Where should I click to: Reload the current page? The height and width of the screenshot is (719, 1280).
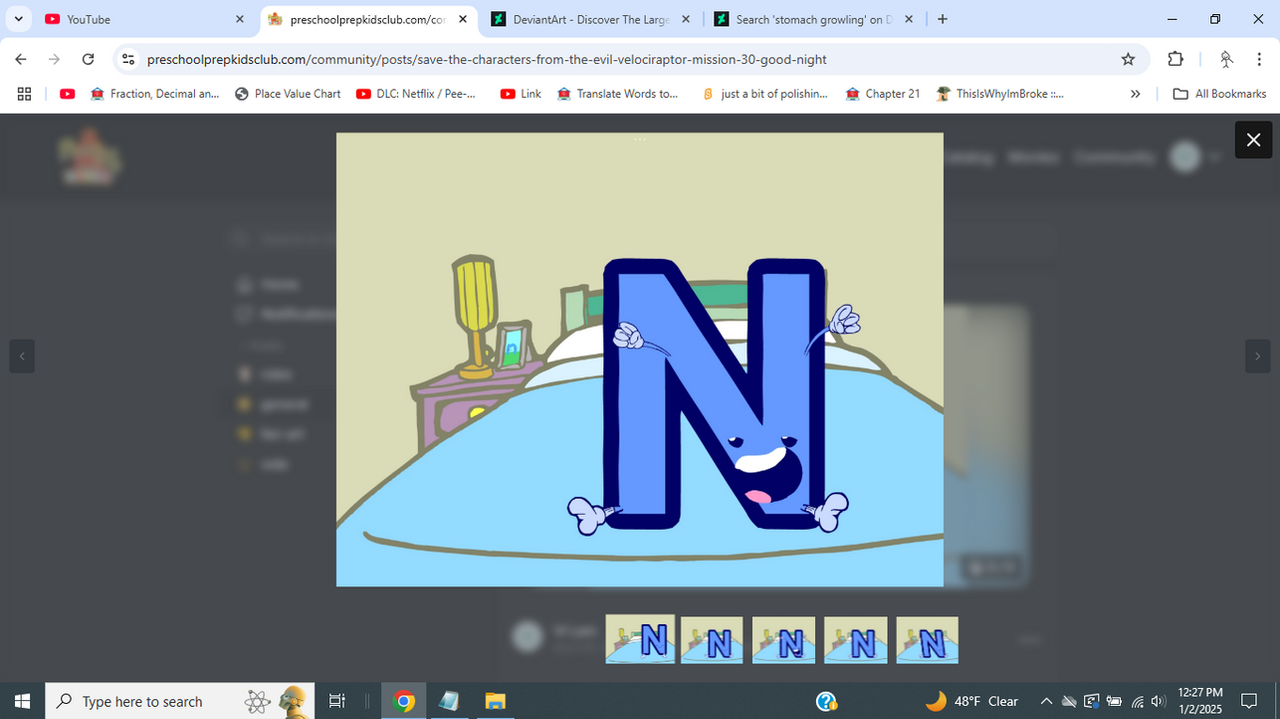pos(88,59)
